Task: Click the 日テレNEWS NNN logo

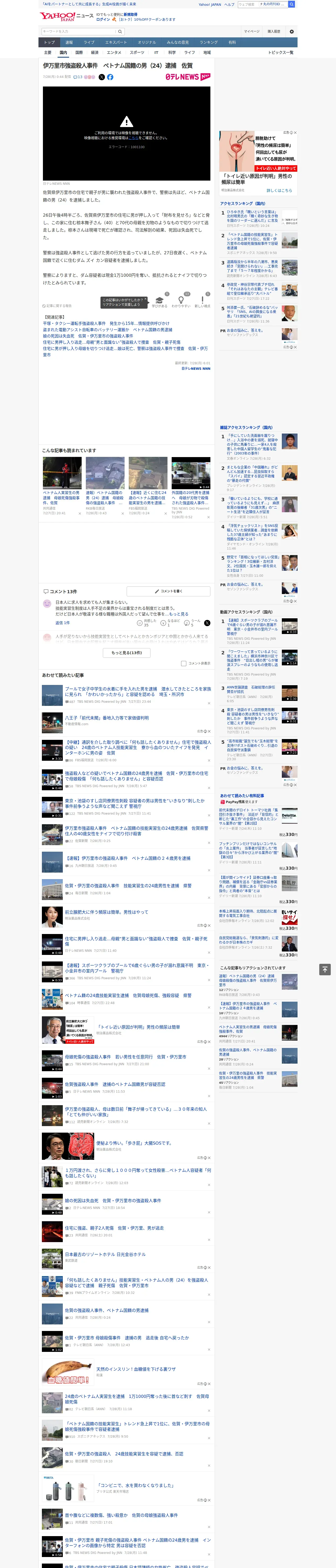Action: [188, 77]
